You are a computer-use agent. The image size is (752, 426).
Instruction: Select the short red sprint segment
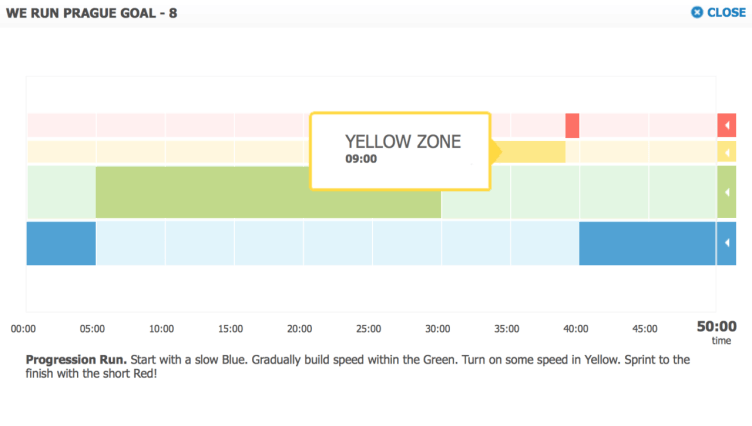(572, 126)
